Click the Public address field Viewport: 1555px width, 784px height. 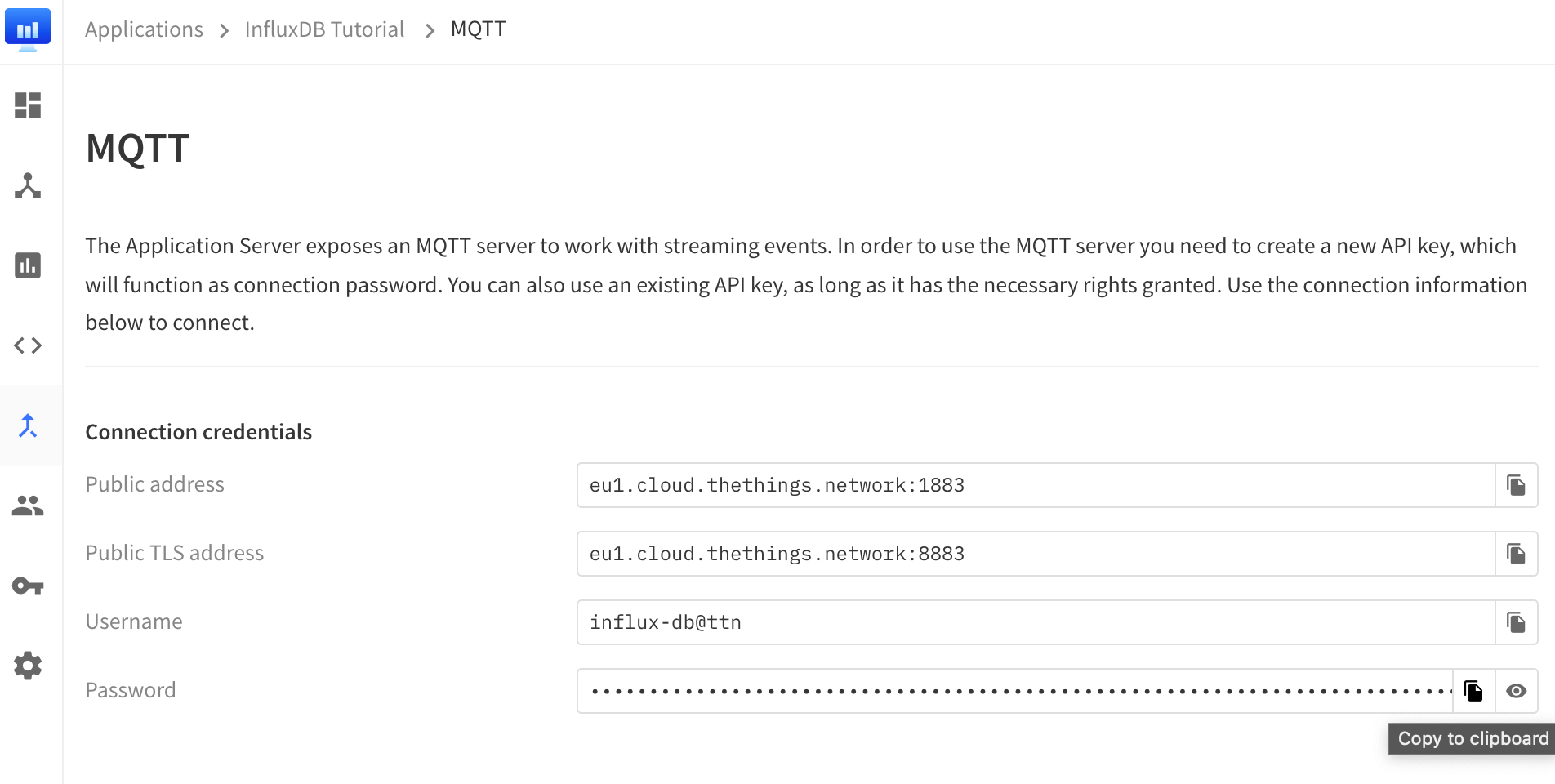(x=1035, y=485)
